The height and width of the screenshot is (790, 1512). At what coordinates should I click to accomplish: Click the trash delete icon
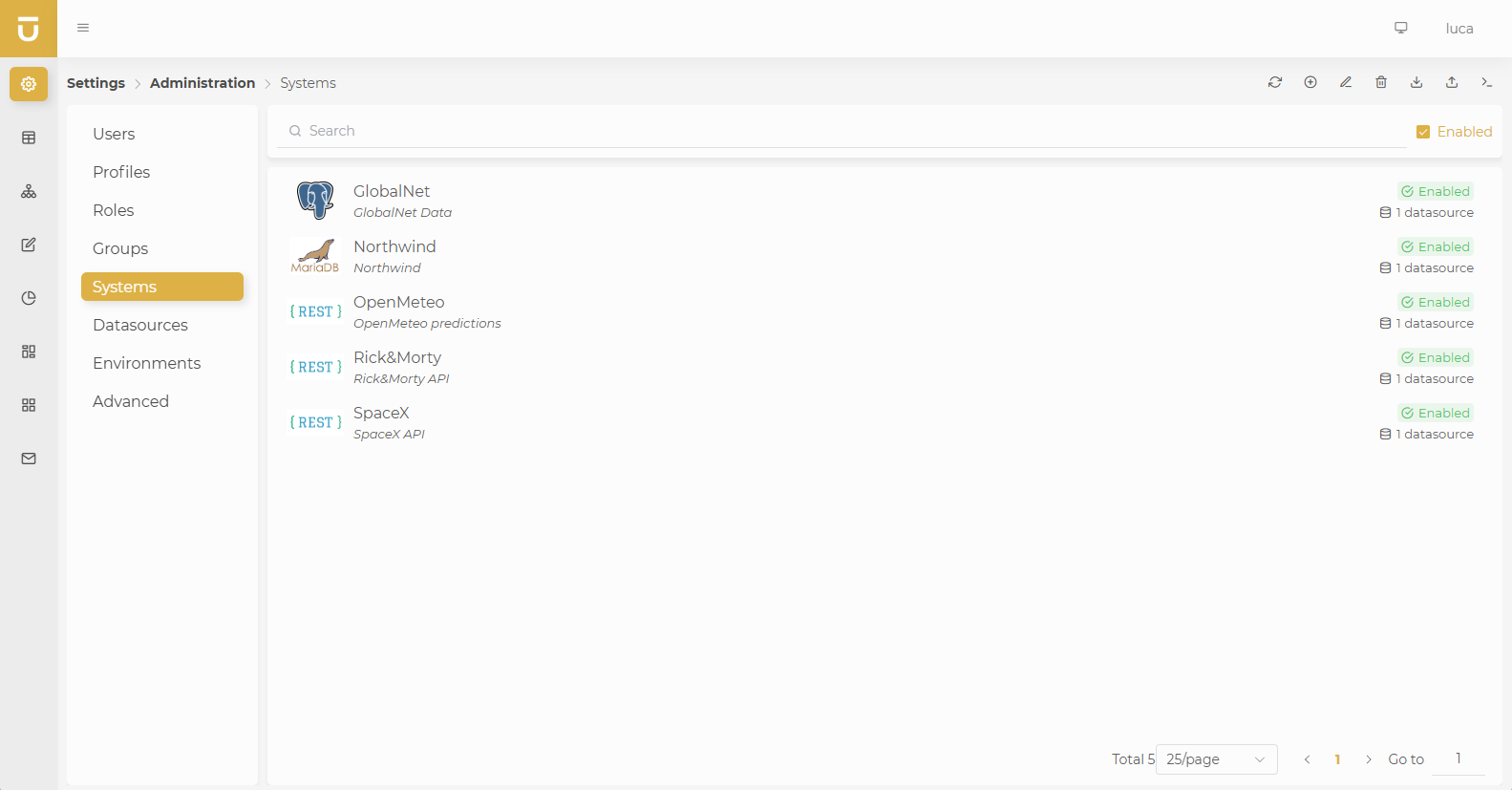tap(1381, 82)
